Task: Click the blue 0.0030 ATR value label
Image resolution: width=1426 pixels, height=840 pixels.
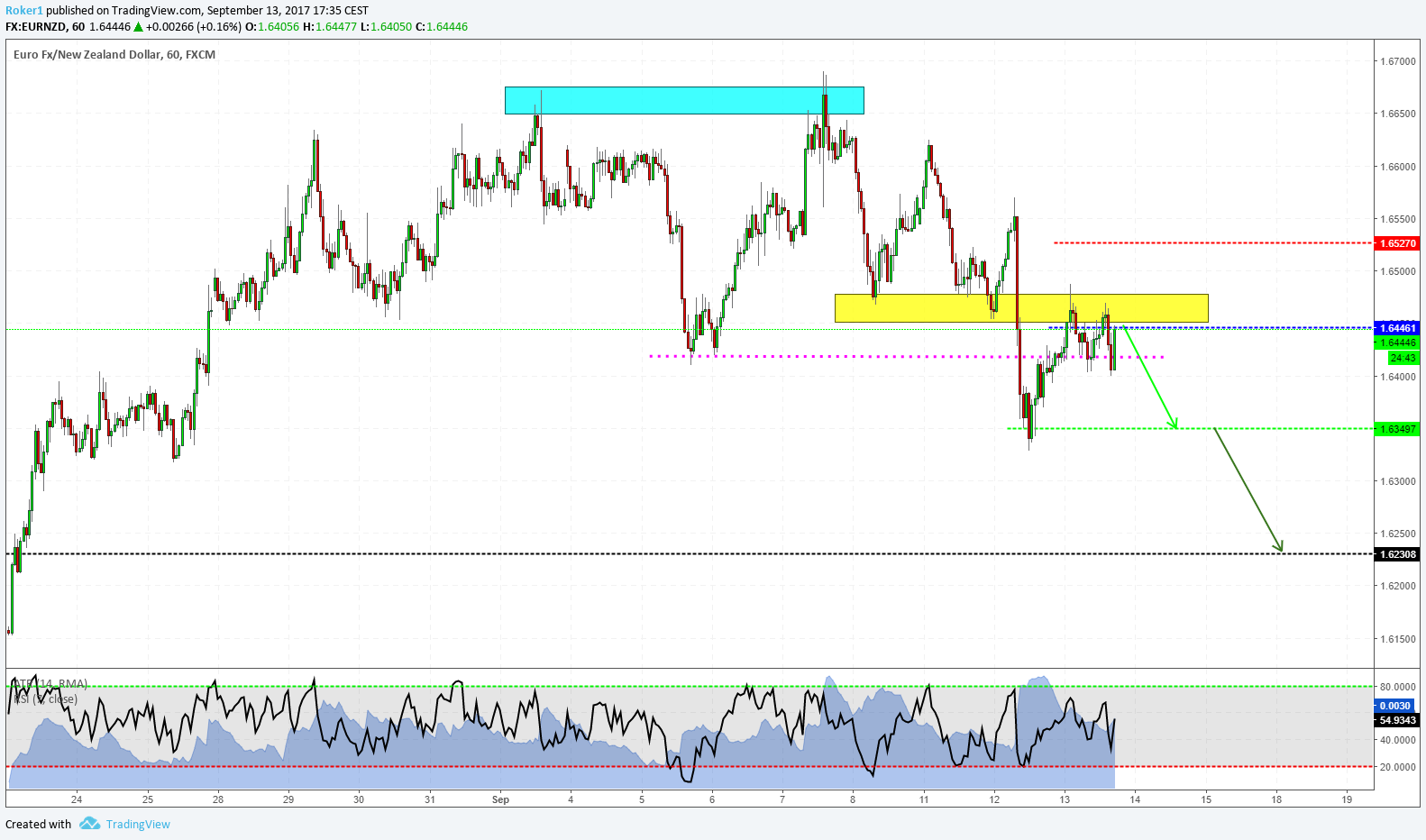Action: pos(1395,706)
